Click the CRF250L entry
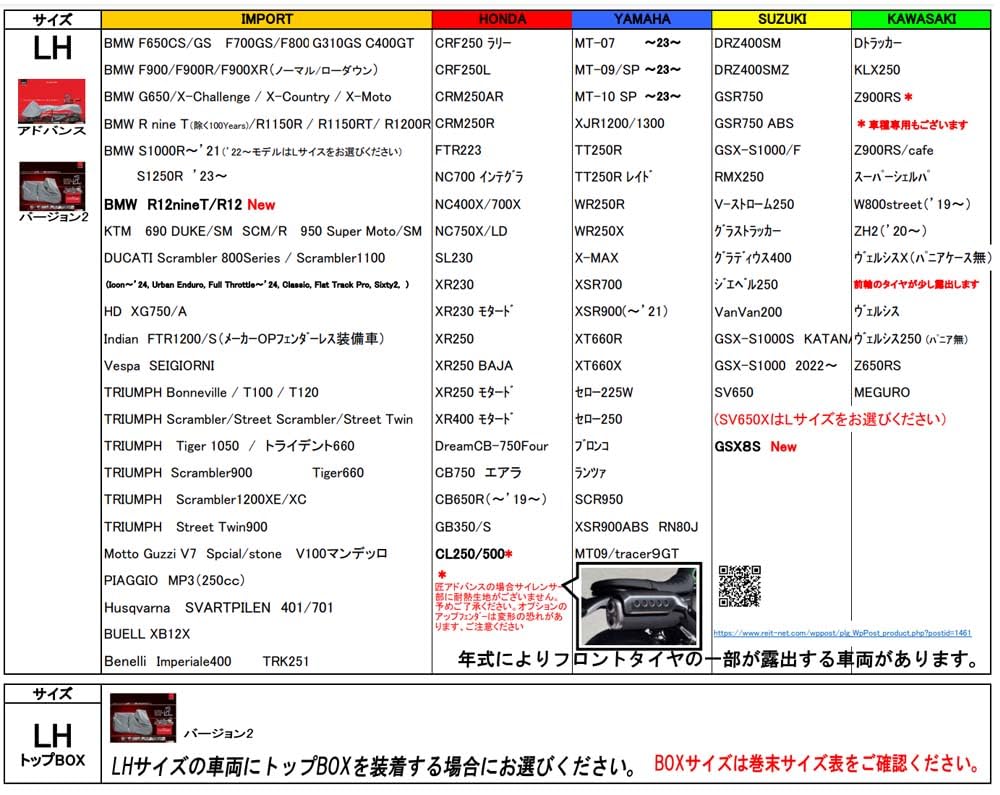This screenshot has width=1000, height=795. 462,69
